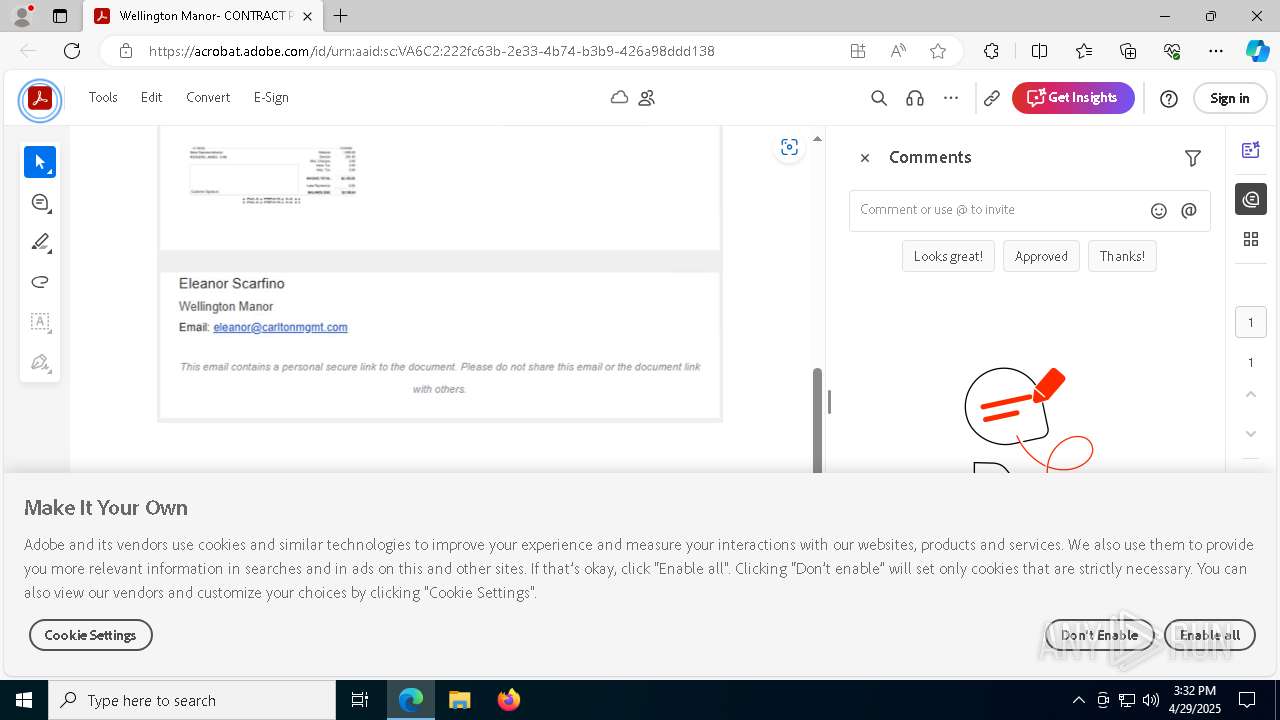Open the Tools menu
The image size is (1280, 720).
tap(103, 98)
